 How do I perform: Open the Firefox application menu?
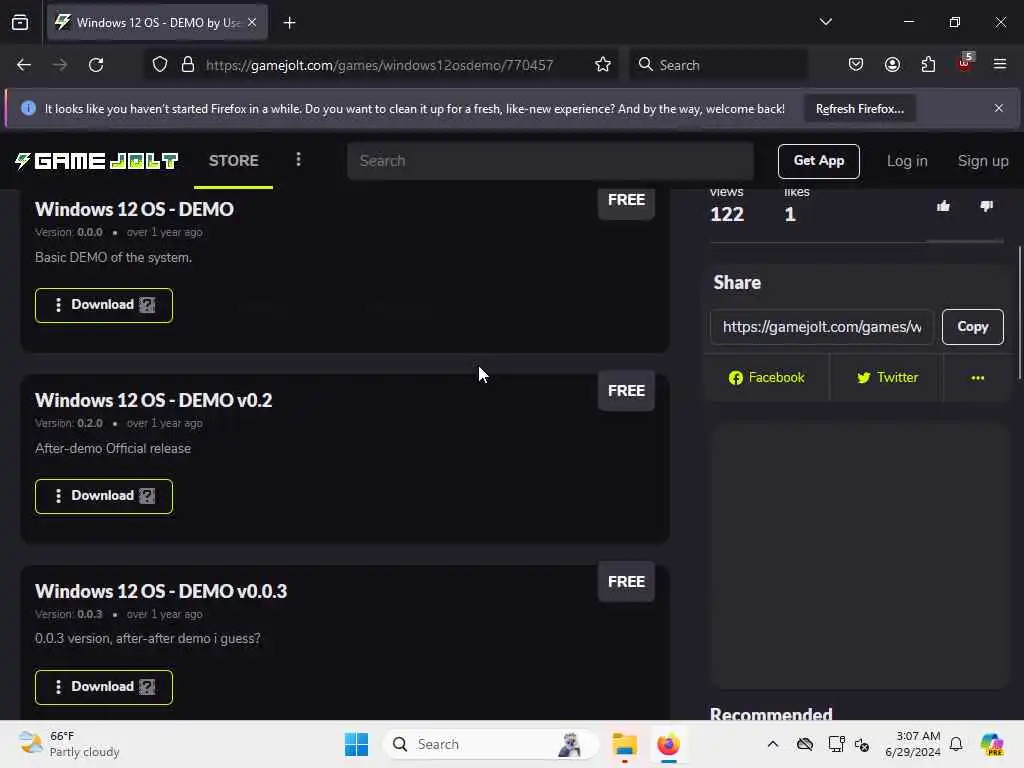coord(1000,65)
